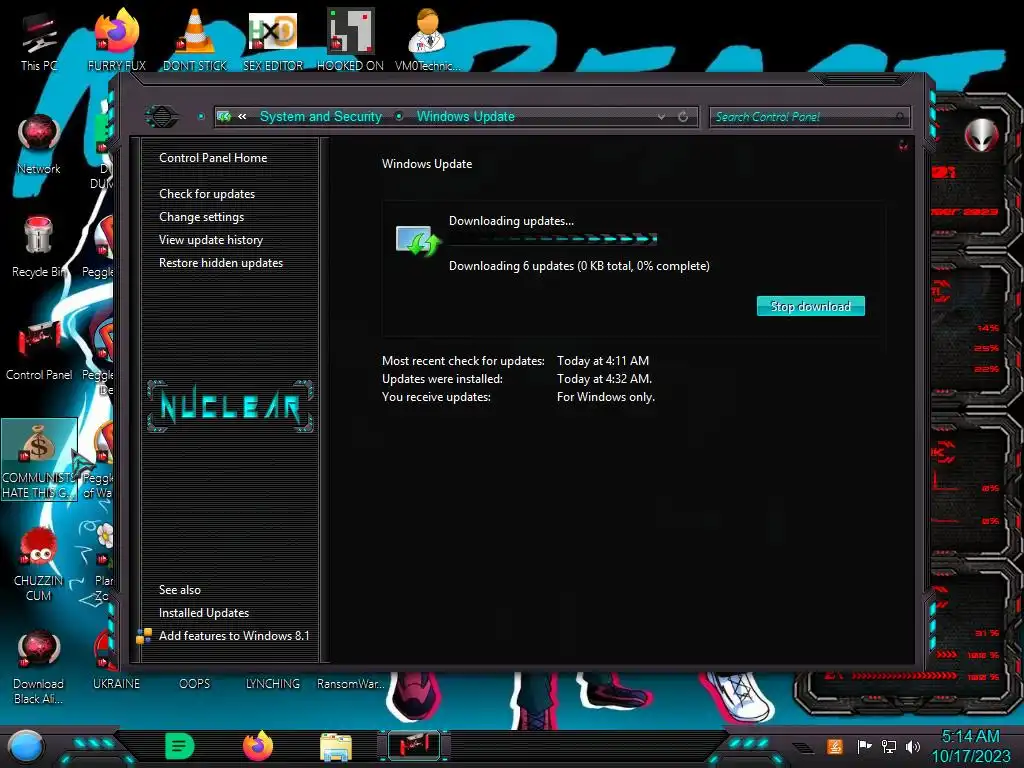Open Change settings link
The image size is (1024, 768).
point(202,217)
